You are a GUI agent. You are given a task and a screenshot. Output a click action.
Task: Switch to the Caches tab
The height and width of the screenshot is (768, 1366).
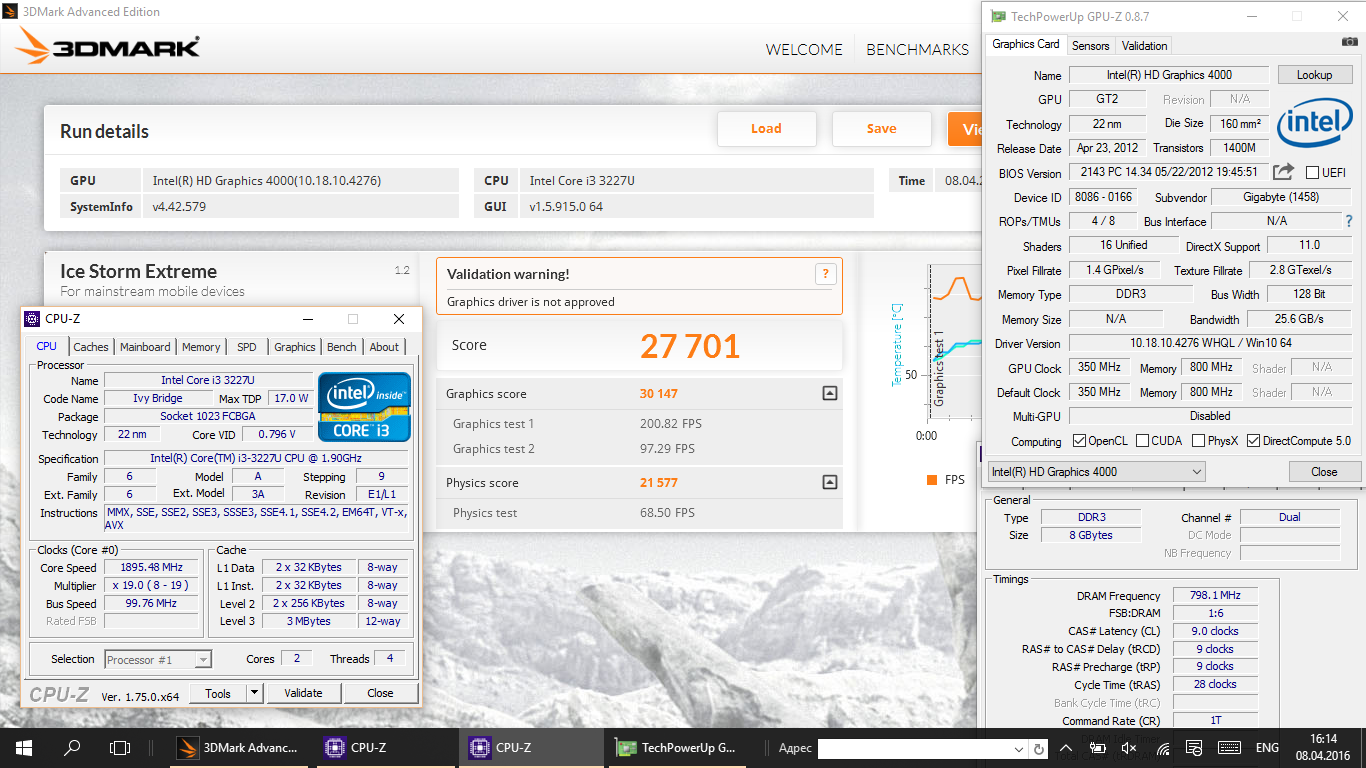click(x=91, y=347)
